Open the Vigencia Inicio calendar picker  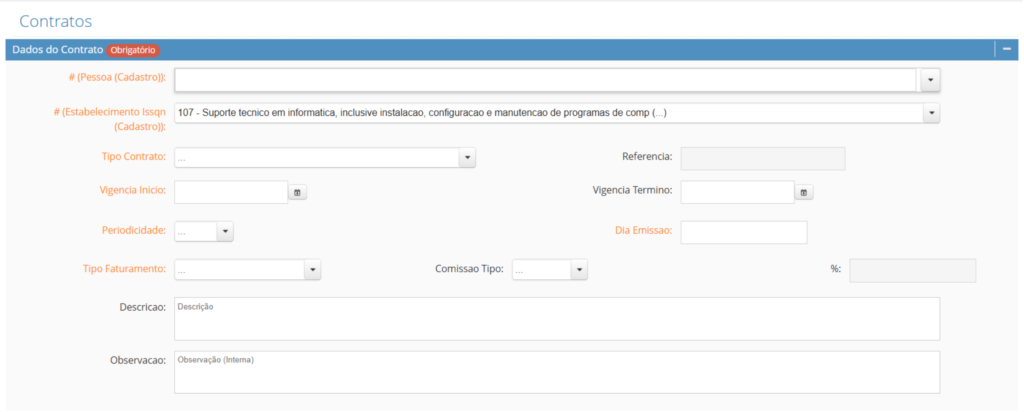[x=297, y=192]
